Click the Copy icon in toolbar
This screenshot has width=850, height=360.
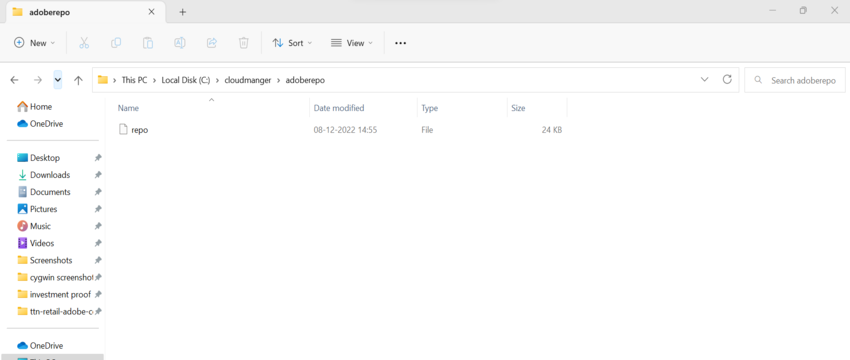coord(116,43)
